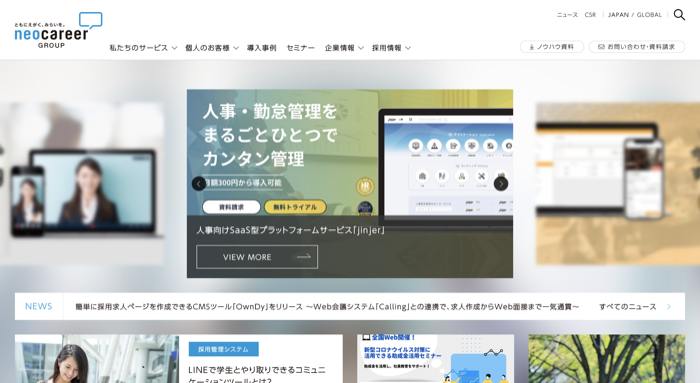This screenshot has width=700, height=383.
Task: Click the jinjer service caption text
Action: [291, 230]
